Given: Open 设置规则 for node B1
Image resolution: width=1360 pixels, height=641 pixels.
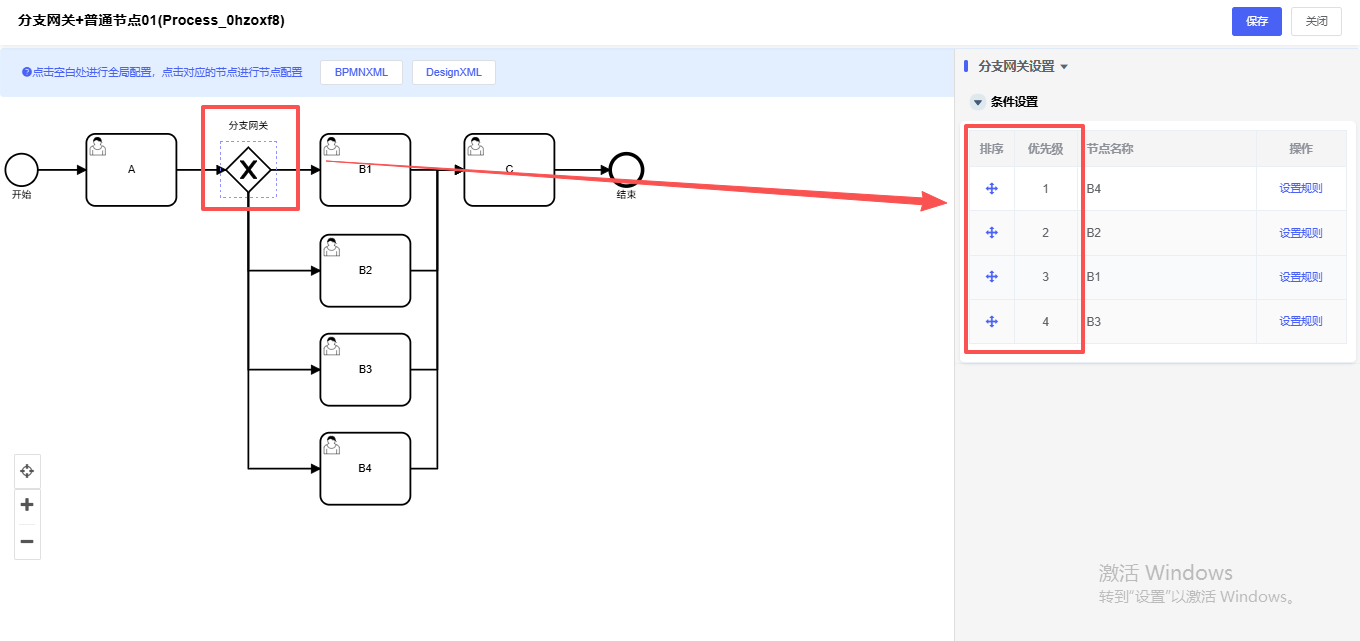Looking at the screenshot, I should click(x=1300, y=277).
